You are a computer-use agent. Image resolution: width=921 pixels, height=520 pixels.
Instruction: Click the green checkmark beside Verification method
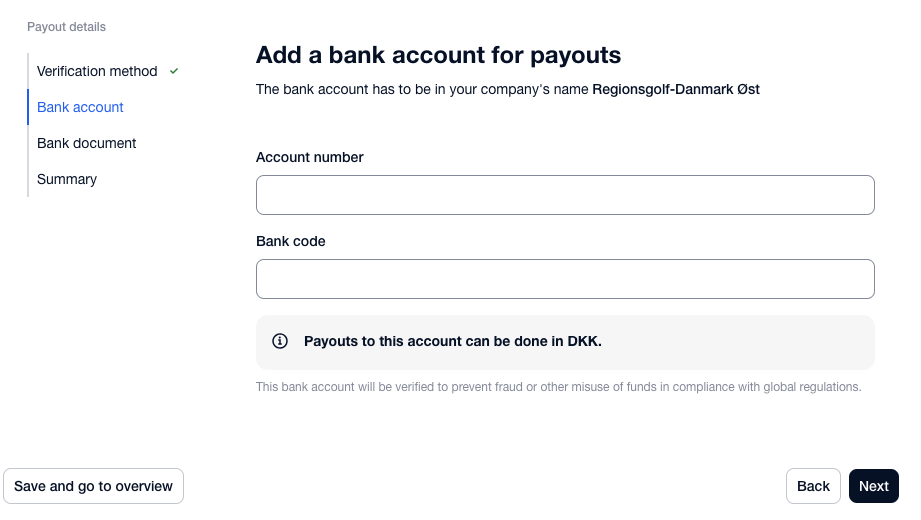tap(174, 71)
